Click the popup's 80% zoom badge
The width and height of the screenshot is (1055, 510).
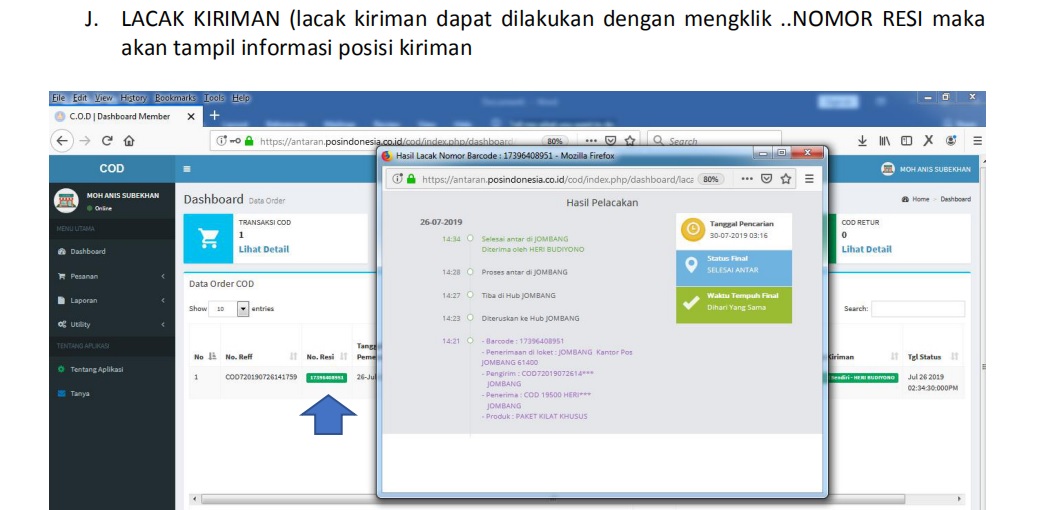(712, 179)
